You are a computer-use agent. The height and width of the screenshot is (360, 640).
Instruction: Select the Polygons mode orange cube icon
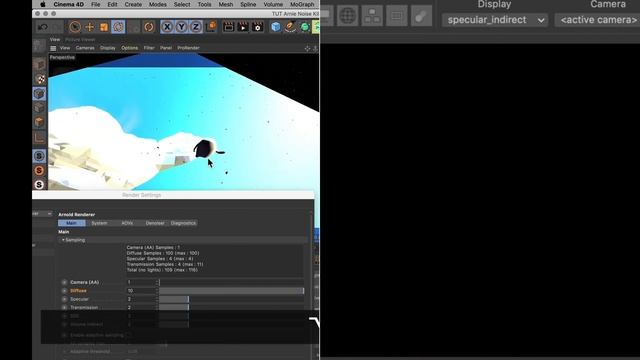tap(40, 122)
